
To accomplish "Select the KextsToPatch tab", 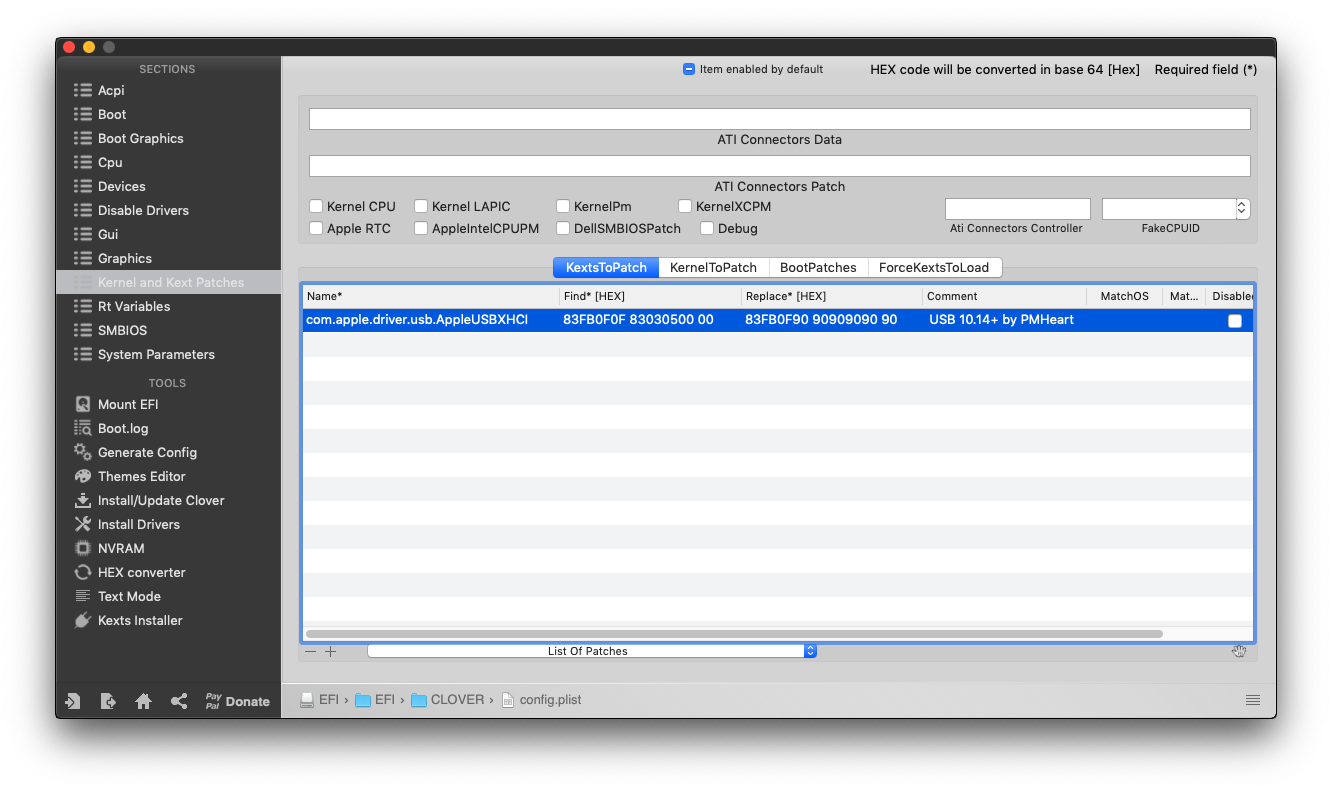I will coord(606,267).
